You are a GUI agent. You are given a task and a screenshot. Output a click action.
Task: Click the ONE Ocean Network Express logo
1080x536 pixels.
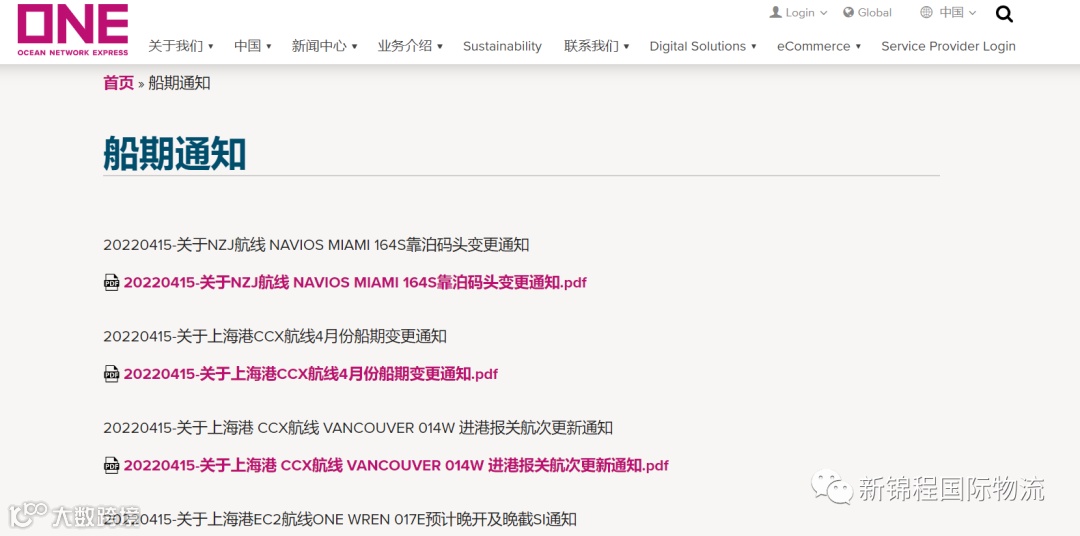[73, 30]
